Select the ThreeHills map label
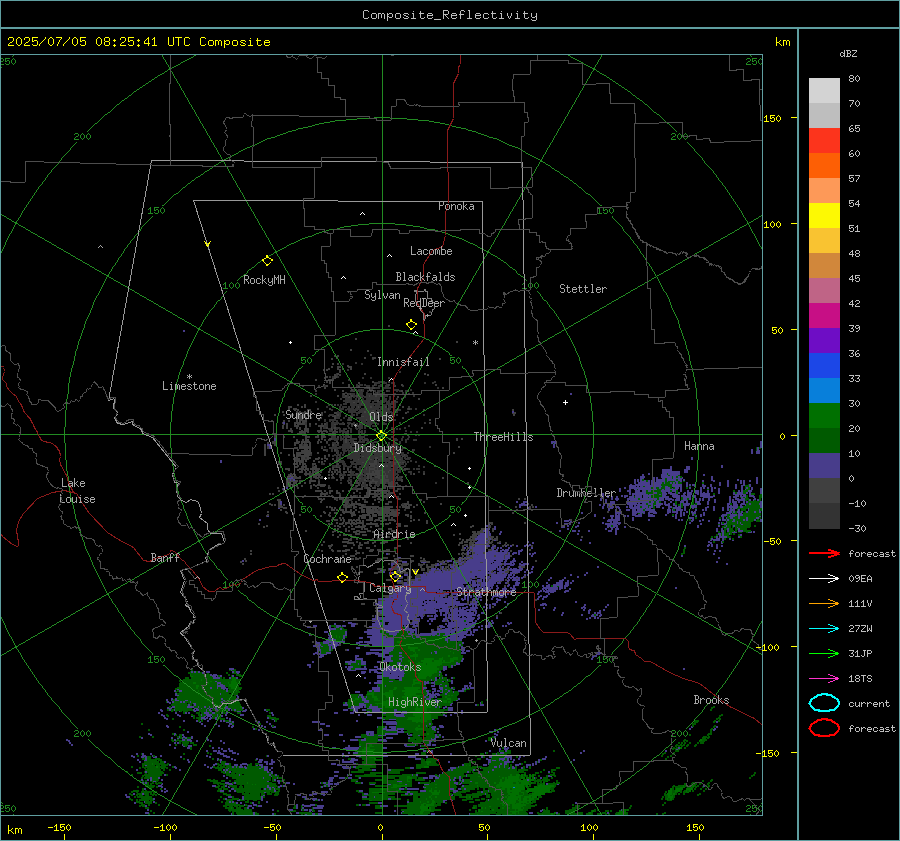 click(503, 437)
